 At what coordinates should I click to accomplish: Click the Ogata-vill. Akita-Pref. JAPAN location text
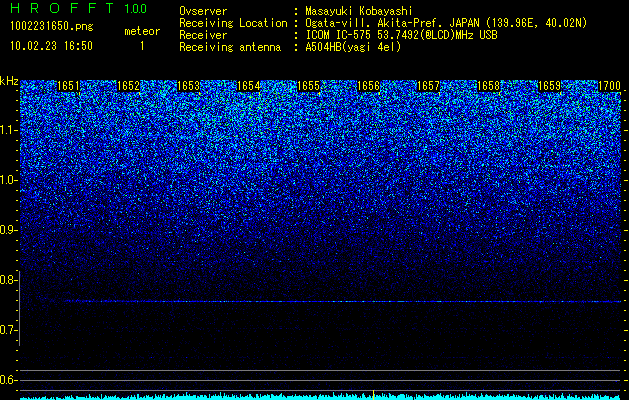446,23
